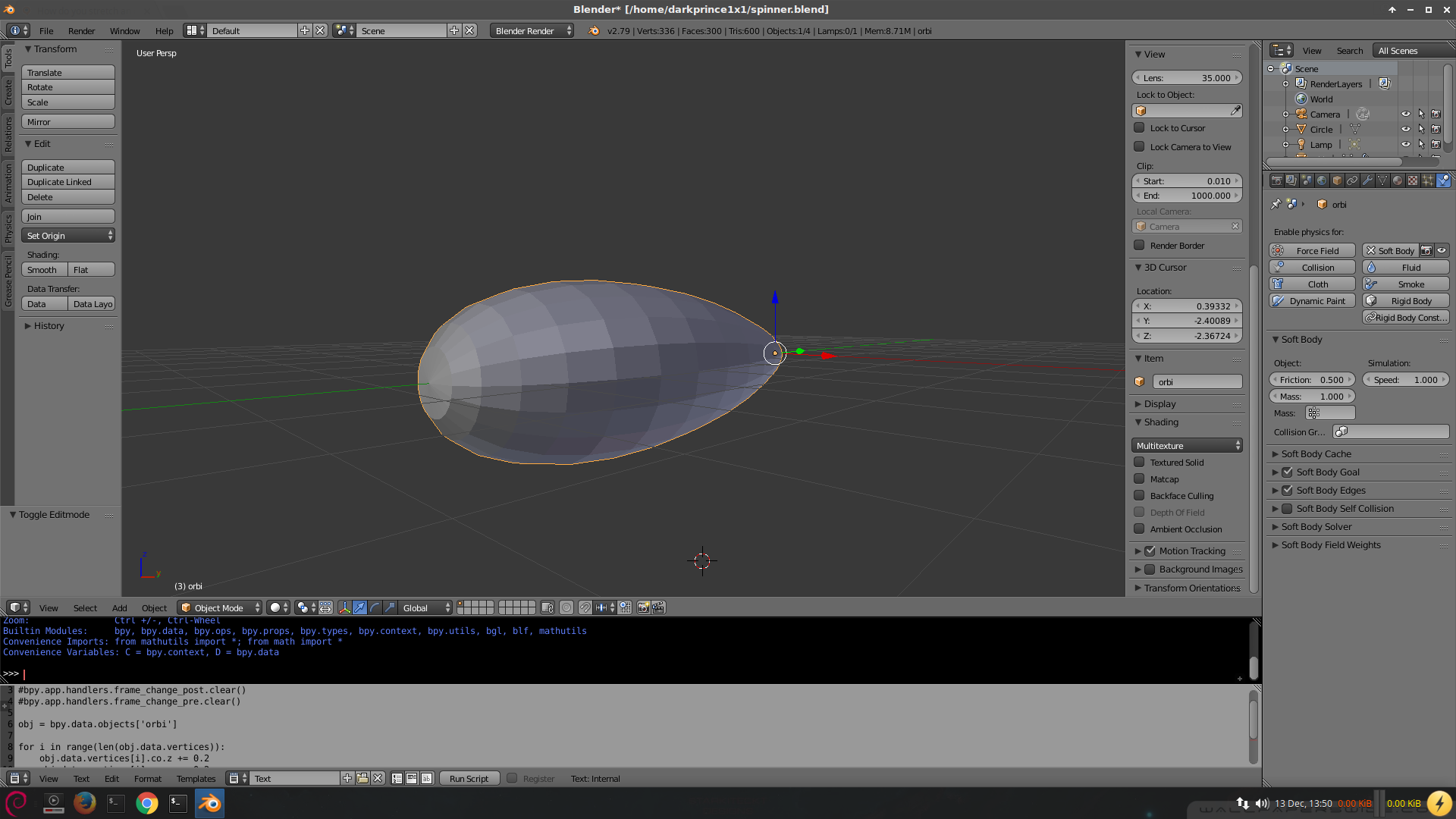Open text file with folder icon

tap(362, 778)
